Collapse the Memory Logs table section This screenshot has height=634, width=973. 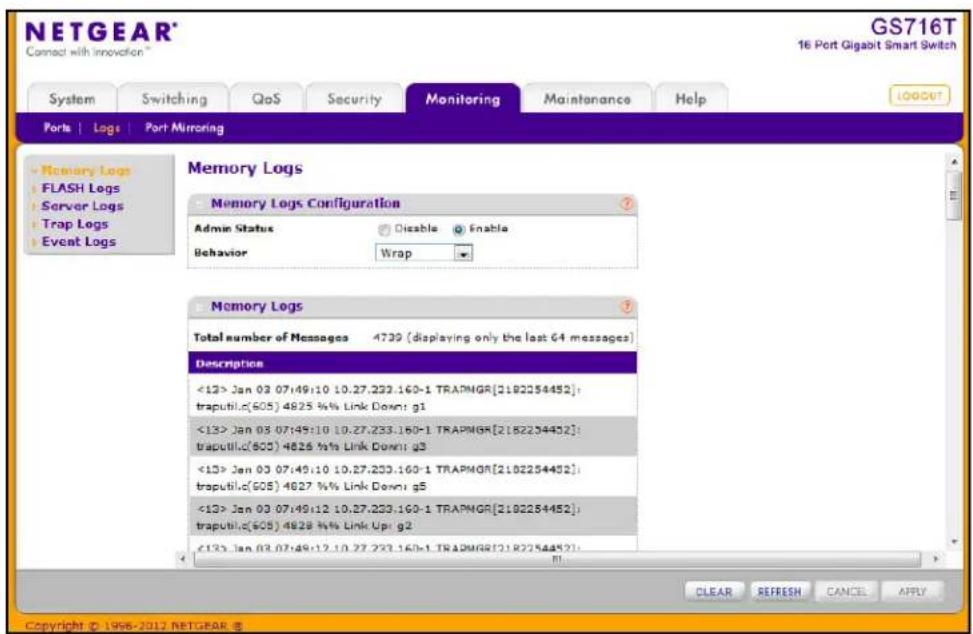click(200, 306)
